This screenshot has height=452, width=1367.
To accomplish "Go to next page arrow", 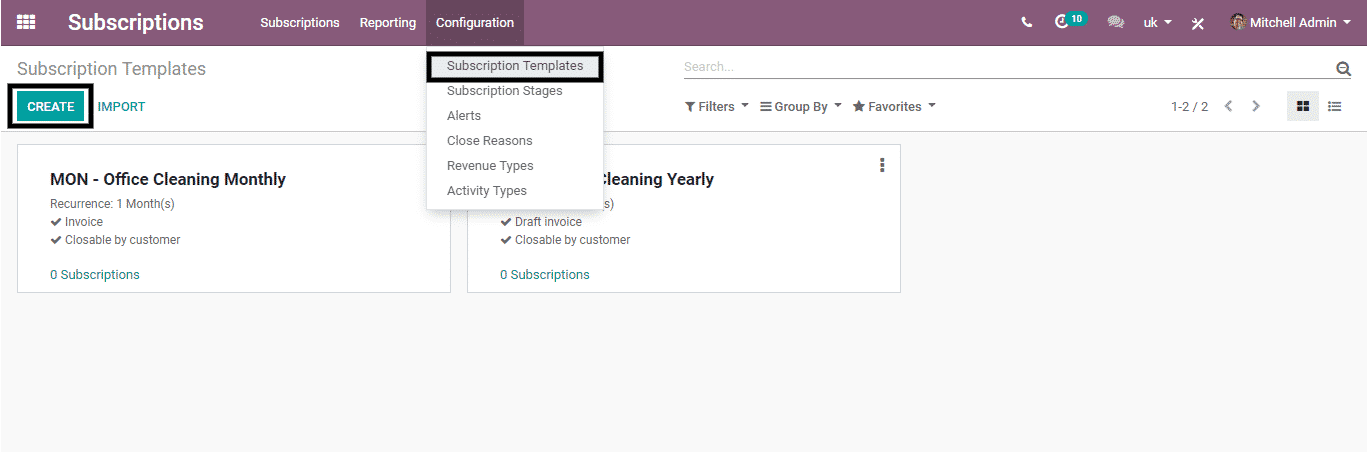I will pyautogui.click(x=1256, y=106).
